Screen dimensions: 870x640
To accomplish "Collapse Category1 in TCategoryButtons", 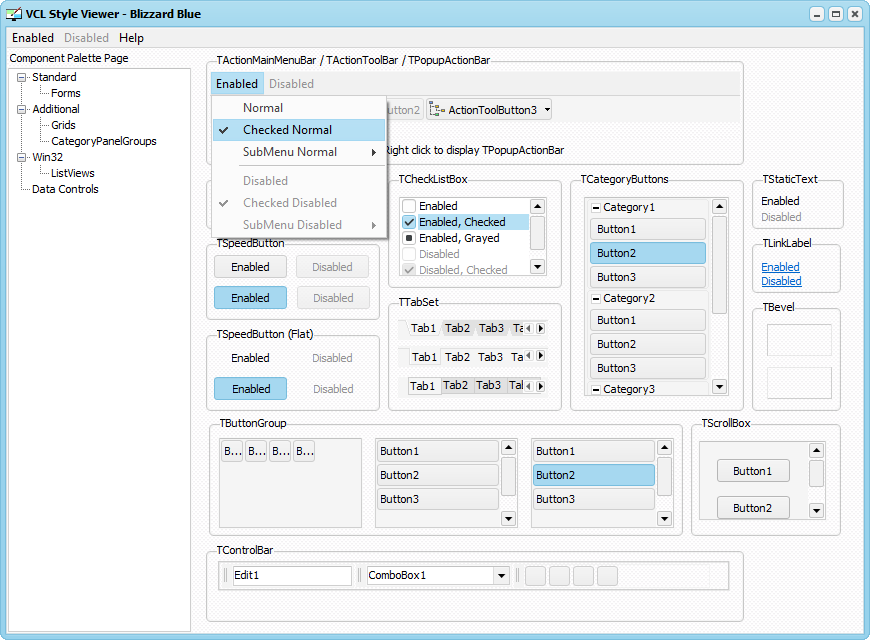I will tap(595, 208).
